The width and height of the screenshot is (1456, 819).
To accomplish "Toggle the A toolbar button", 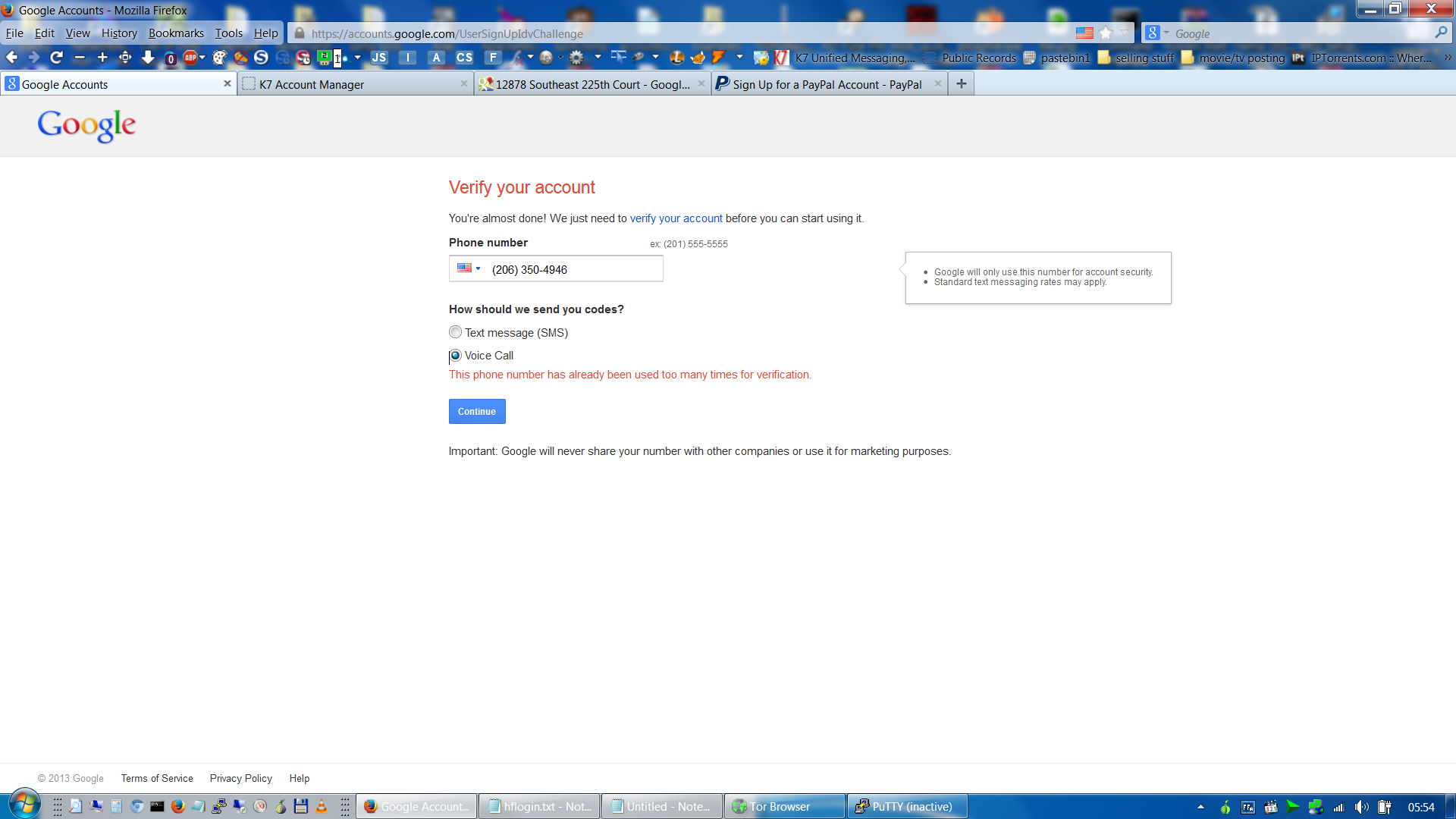I will tap(436, 58).
